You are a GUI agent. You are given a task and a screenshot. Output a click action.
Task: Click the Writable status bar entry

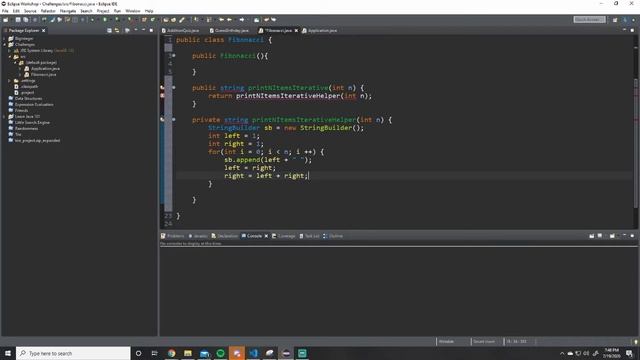tap(446, 341)
